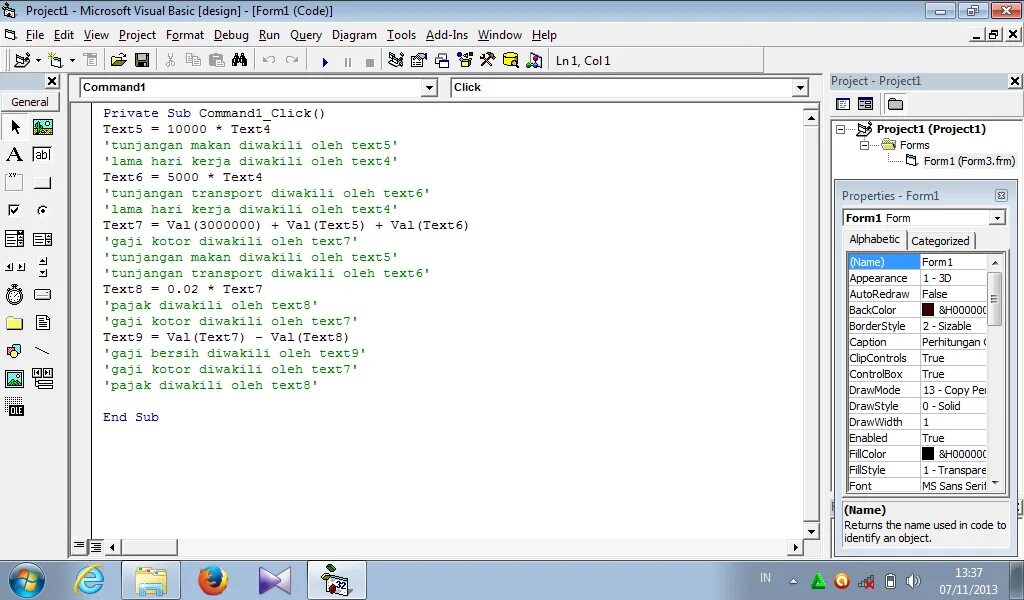The width and height of the screenshot is (1024, 600).
Task: Toggle Folders in Project panel
Action: tap(895, 104)
